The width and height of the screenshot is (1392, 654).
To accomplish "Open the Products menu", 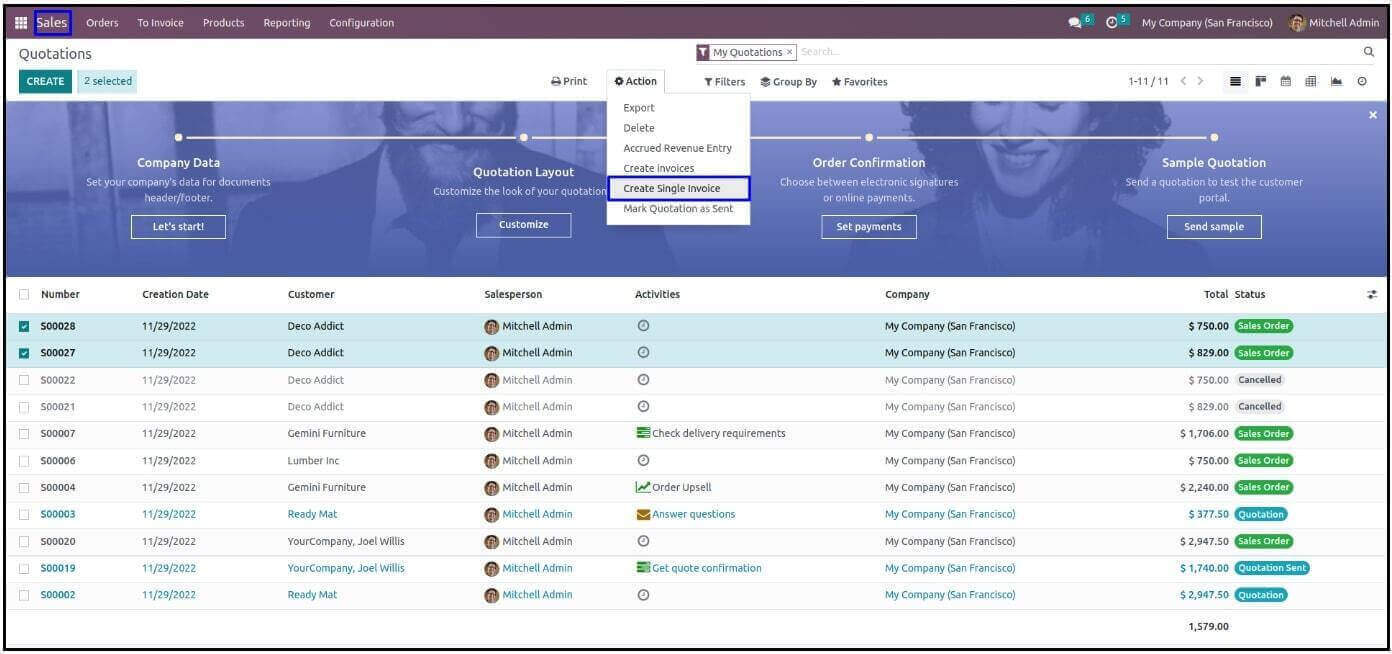I will pos(223,22).
